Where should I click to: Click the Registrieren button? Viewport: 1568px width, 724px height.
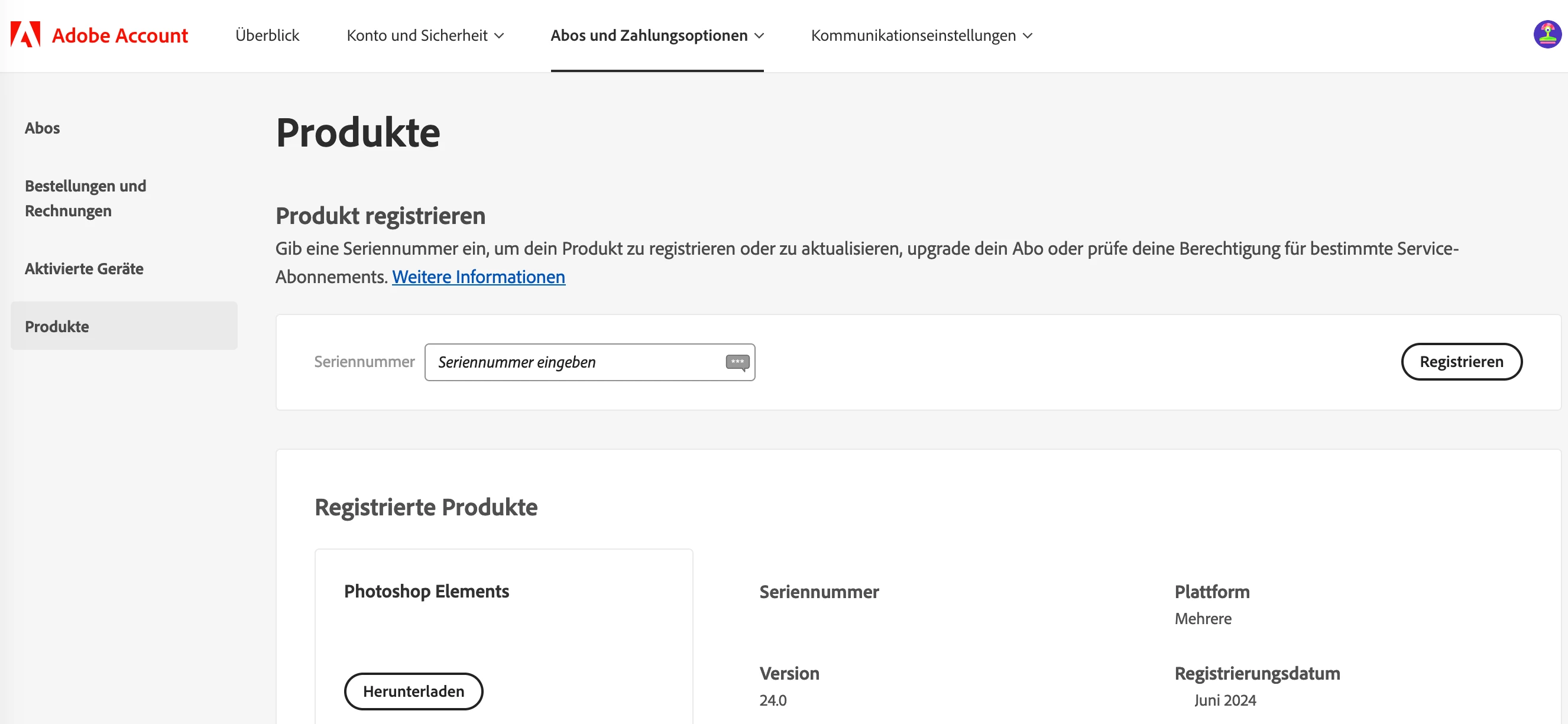coord(1461,361)
